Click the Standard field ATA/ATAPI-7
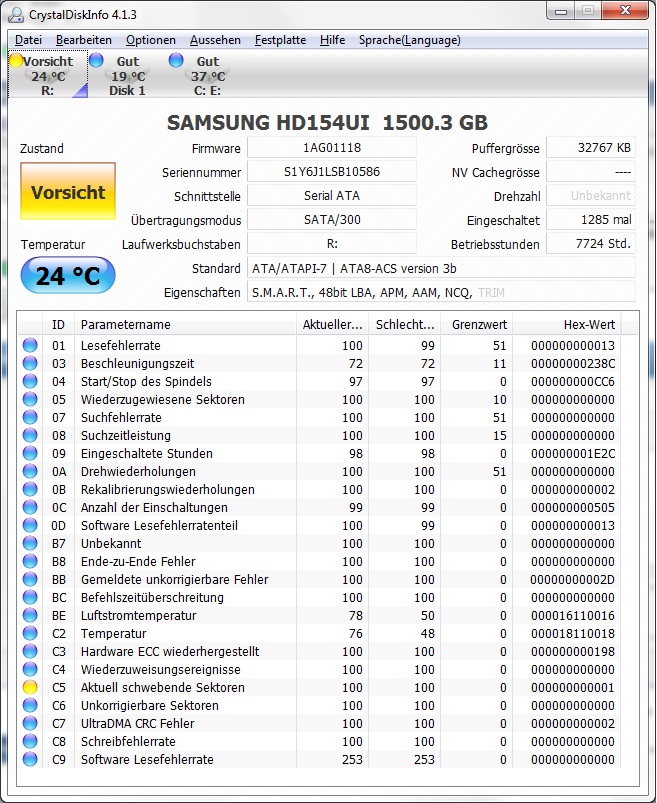This screenshot has width=657, height=803. [x=441, y=268]
